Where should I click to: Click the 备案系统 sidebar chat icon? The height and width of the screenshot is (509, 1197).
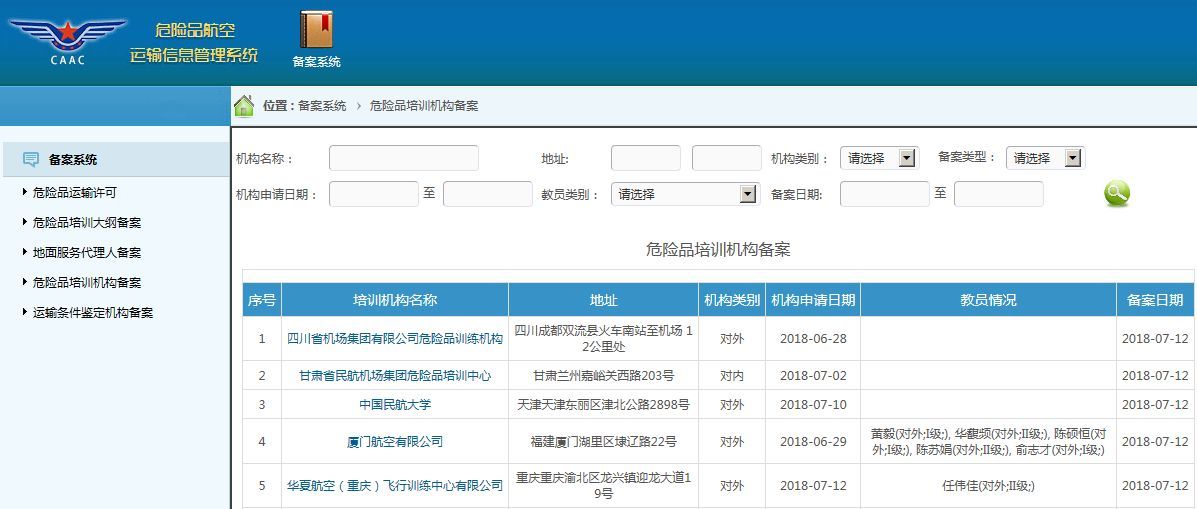coord(31,159)
